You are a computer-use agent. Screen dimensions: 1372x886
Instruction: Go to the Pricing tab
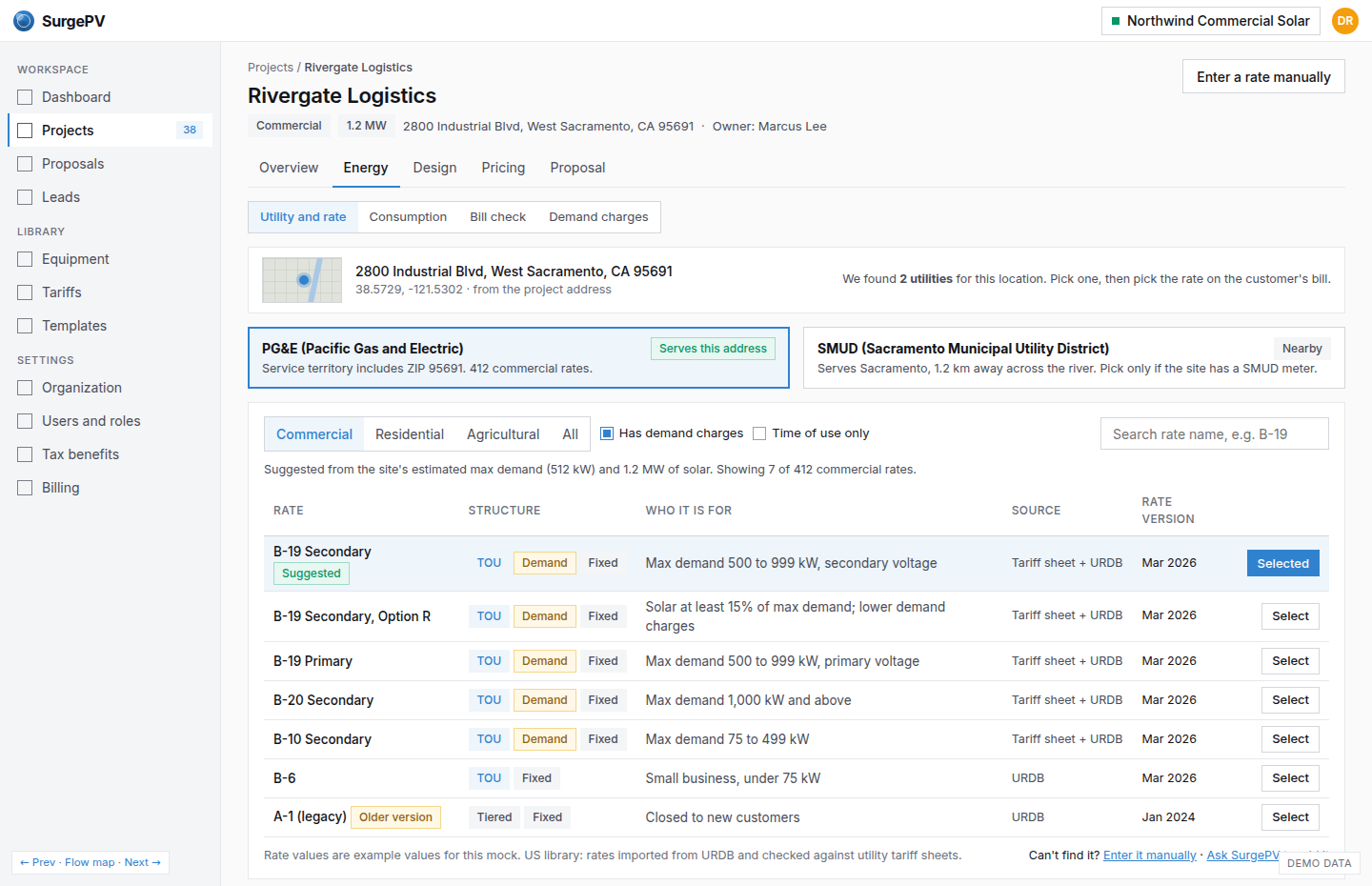(503, 168)
